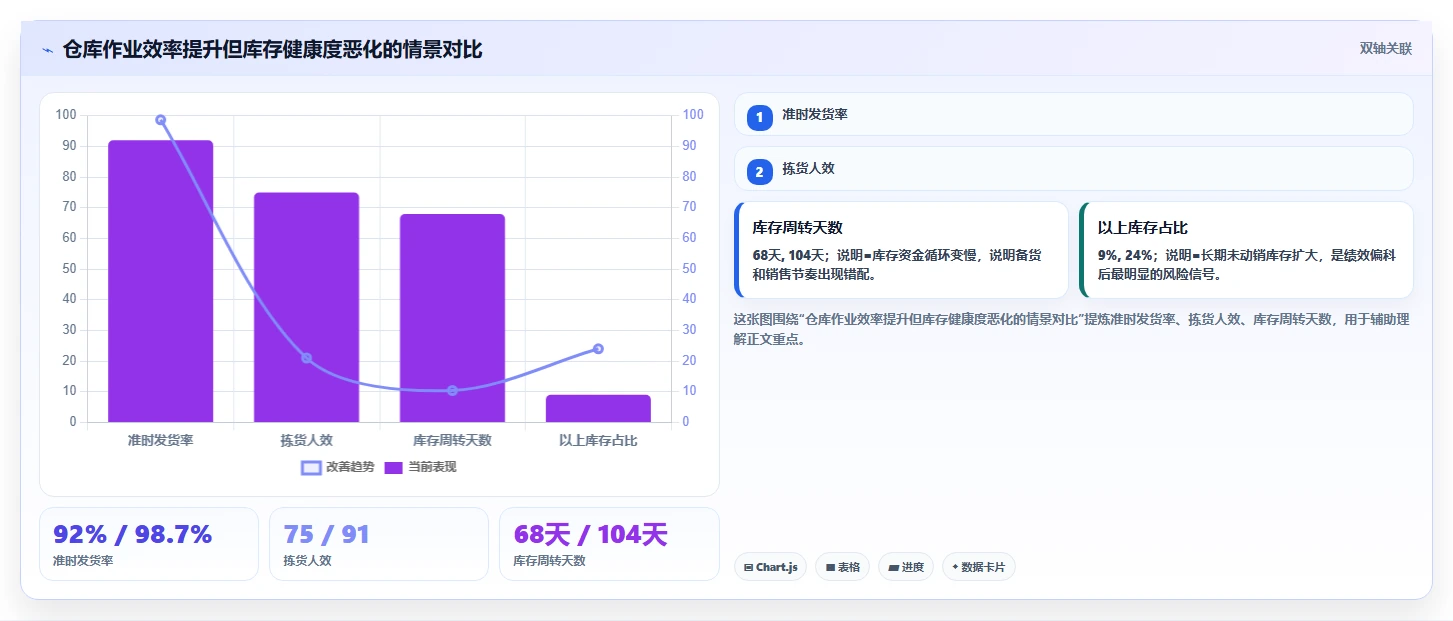Click the line point above 准时发货率
The width and height of the screenshot is (1453, 621).
coord(161,120)
